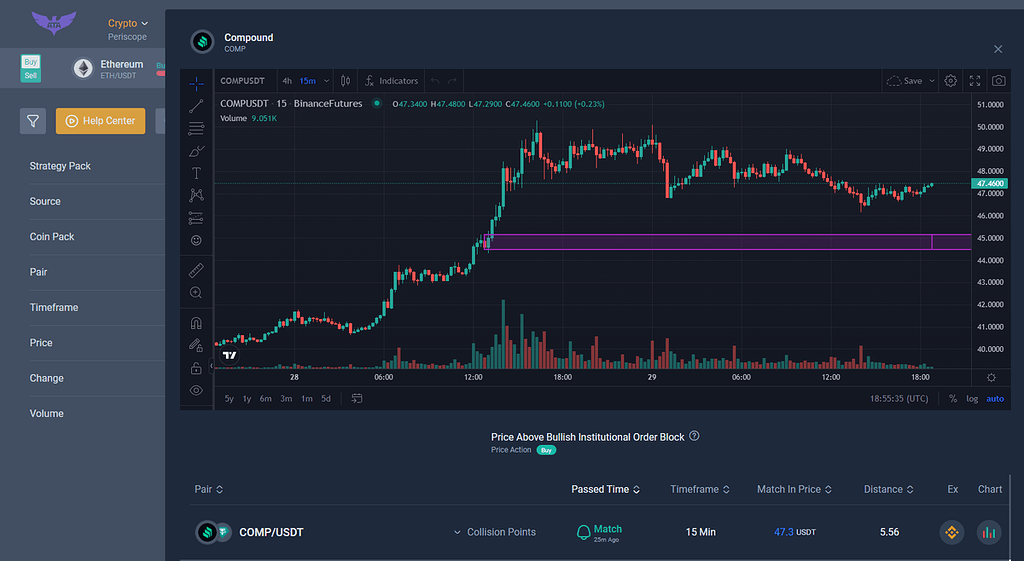Viewport: 1024px width, 561px height.
Task: Close the Compound chart panel
Action: point(998,49)
